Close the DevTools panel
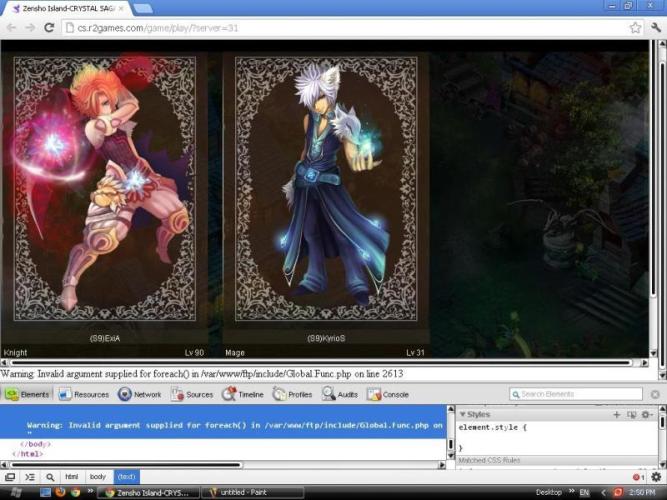This screenshot has height=500, width=667. [x=655, y=394]
